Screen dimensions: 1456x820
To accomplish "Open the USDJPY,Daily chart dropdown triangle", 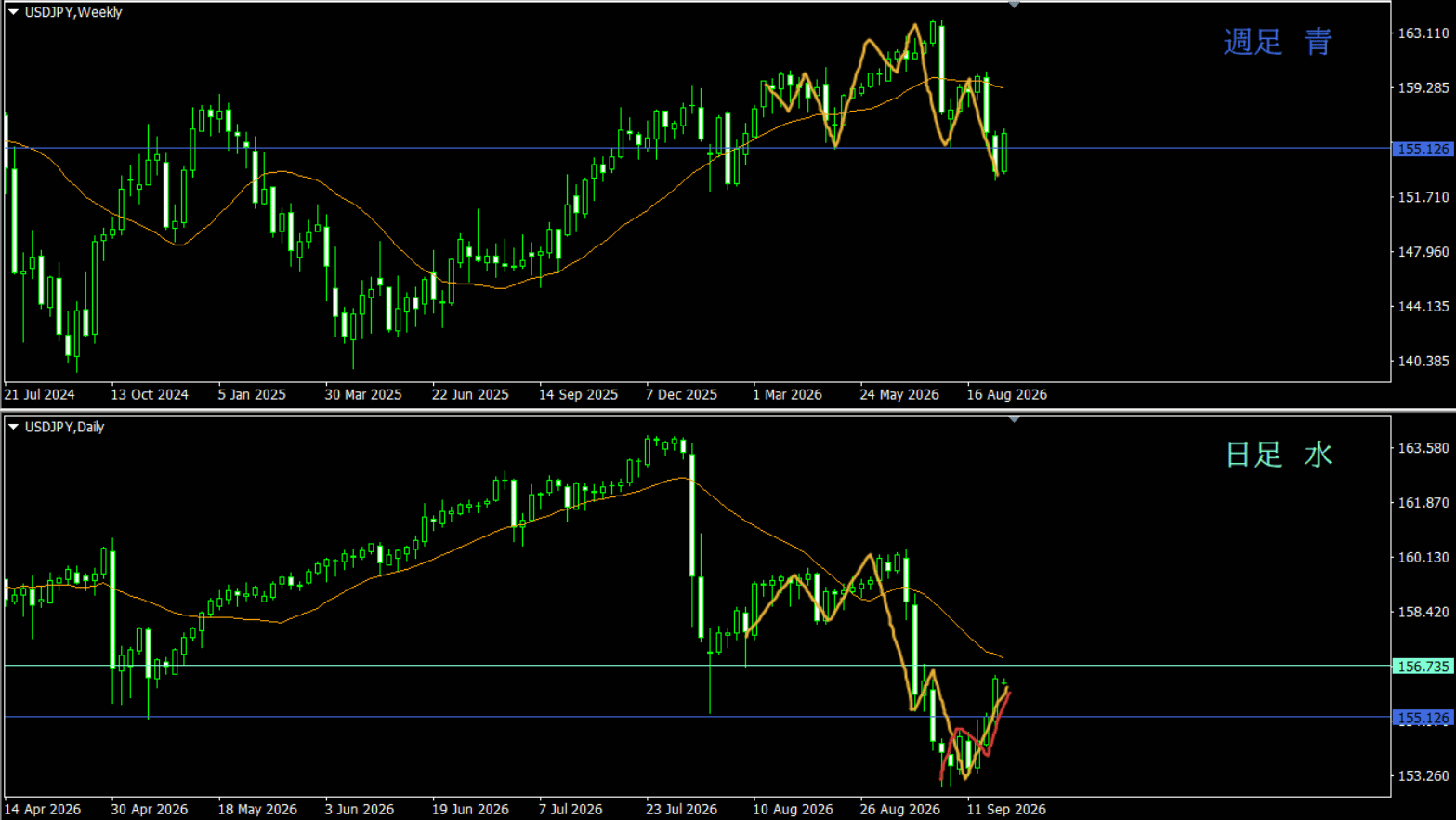I will (x=14, y=427).
